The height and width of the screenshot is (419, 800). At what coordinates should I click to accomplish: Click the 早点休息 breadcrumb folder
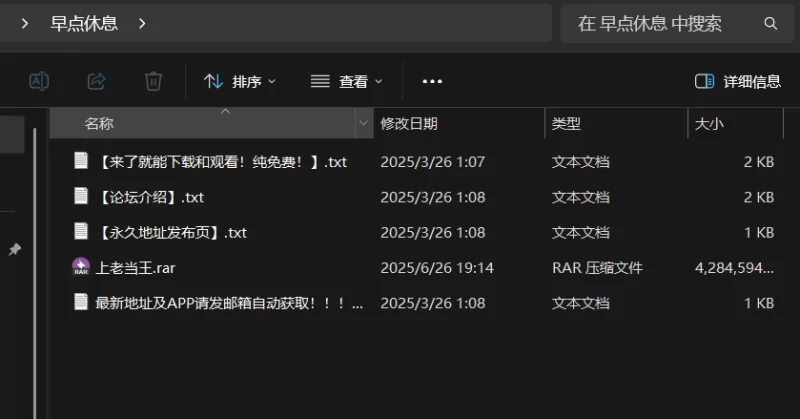coord(84,23)
